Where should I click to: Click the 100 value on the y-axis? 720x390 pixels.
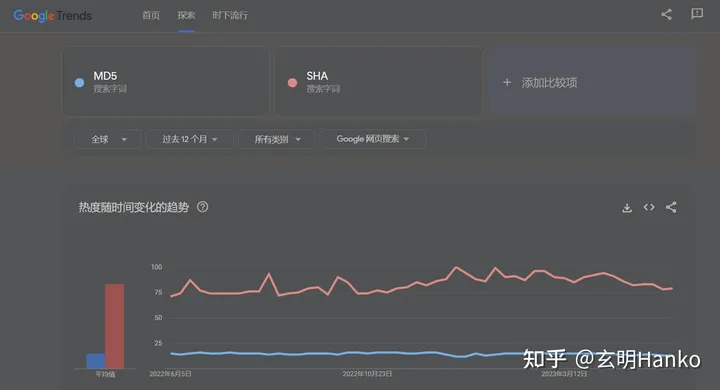(x=157, y=267)
